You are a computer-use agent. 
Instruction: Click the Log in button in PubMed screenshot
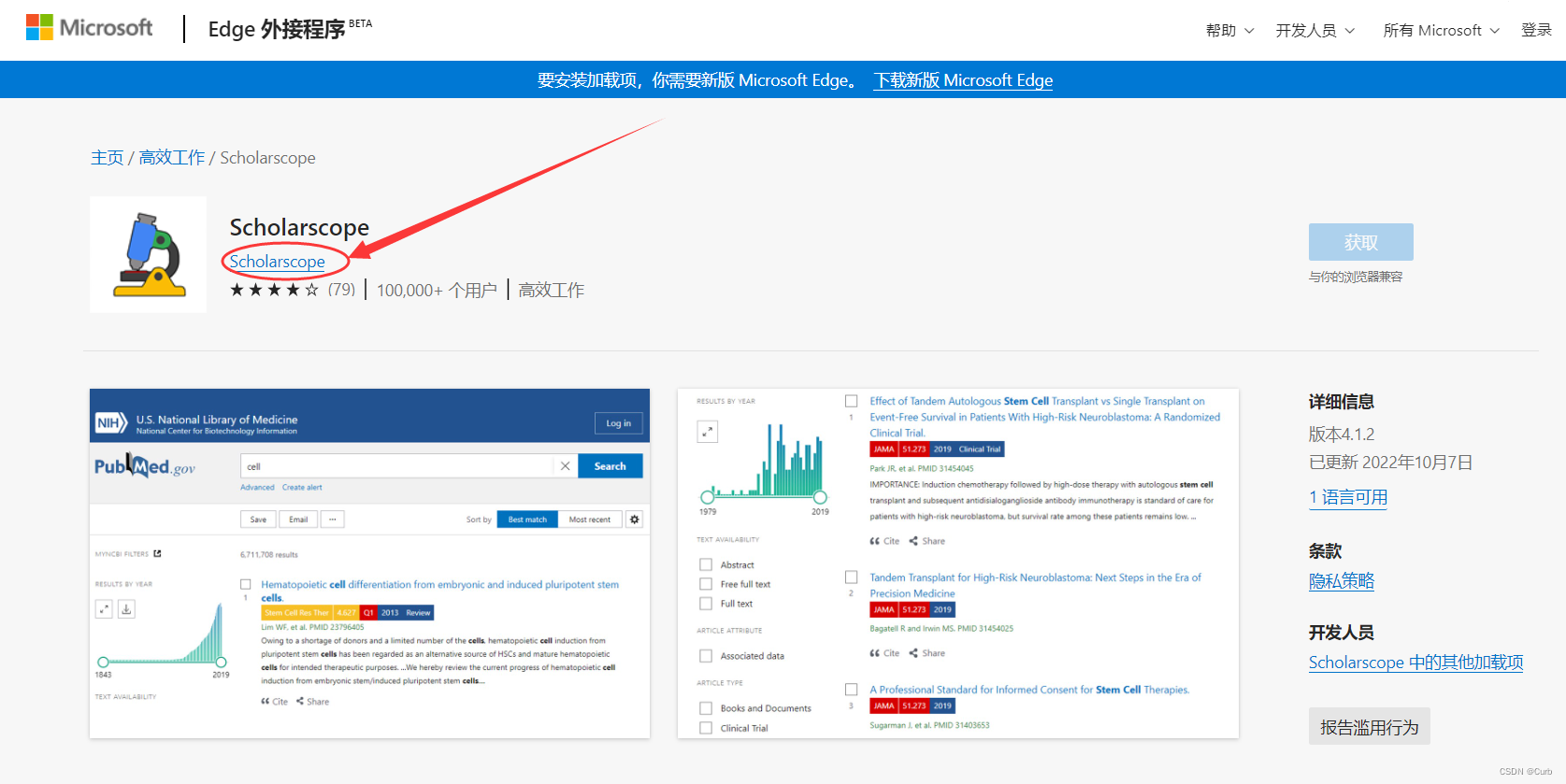pyautogui.click(x=619, y=423)
